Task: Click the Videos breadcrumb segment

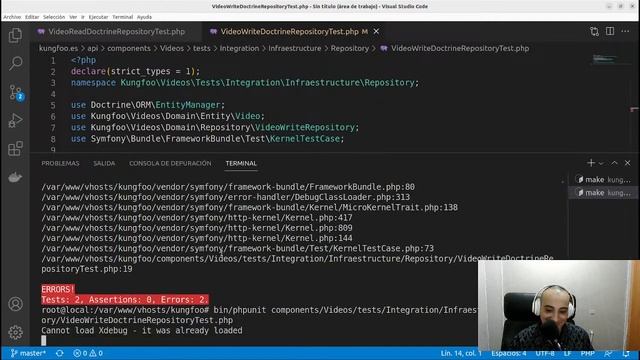Action: [172, 48]
